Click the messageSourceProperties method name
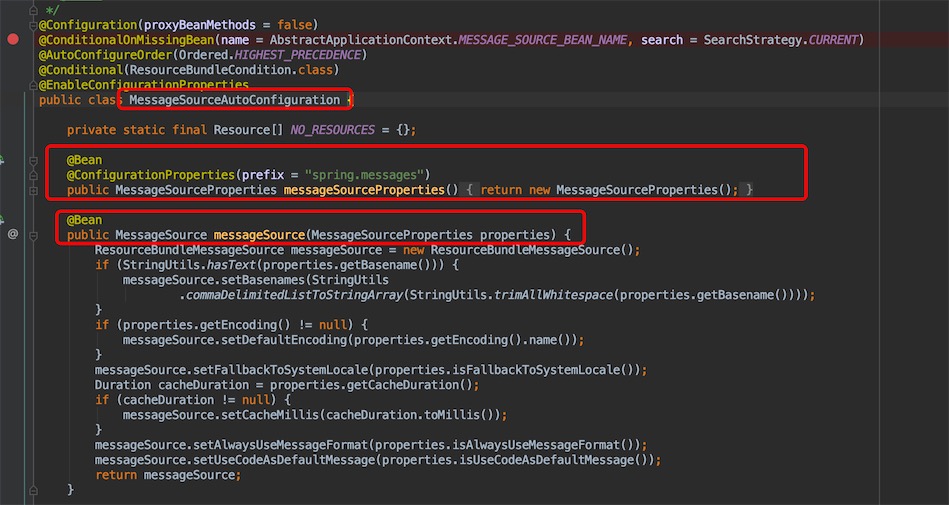Viewport: 949px width, 505px height. click(364, 190)
